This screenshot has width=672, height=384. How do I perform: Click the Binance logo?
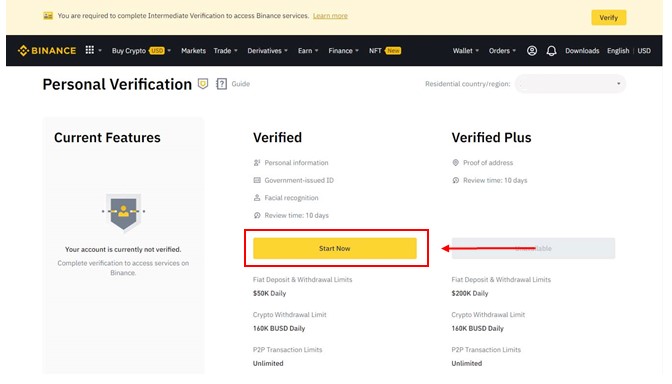point(47,51)
